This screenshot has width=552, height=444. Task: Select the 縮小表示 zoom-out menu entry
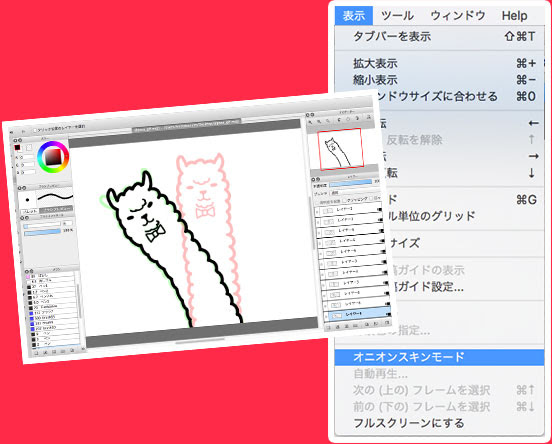point(439,80)
